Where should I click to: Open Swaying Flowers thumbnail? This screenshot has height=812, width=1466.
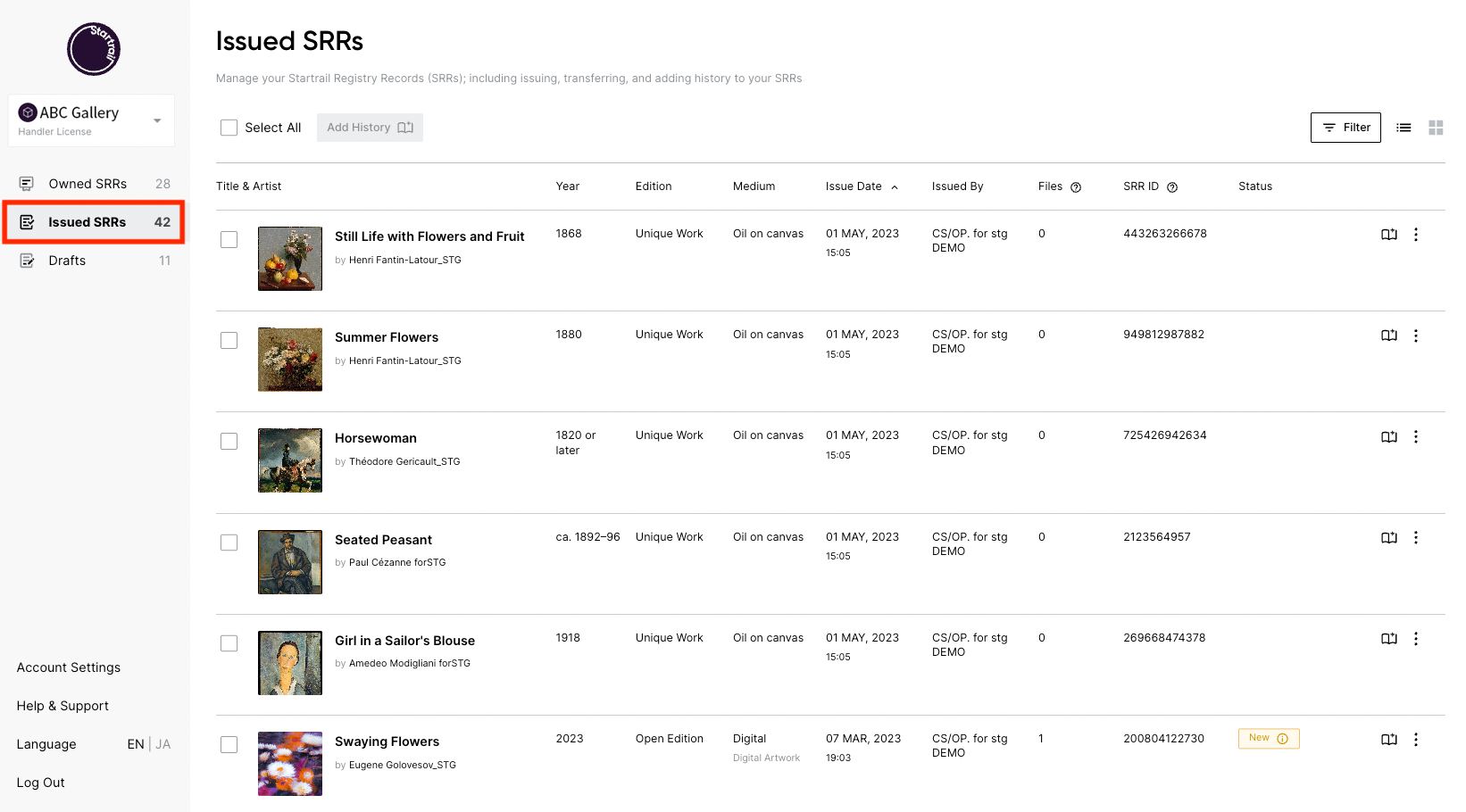coord(290,764)
